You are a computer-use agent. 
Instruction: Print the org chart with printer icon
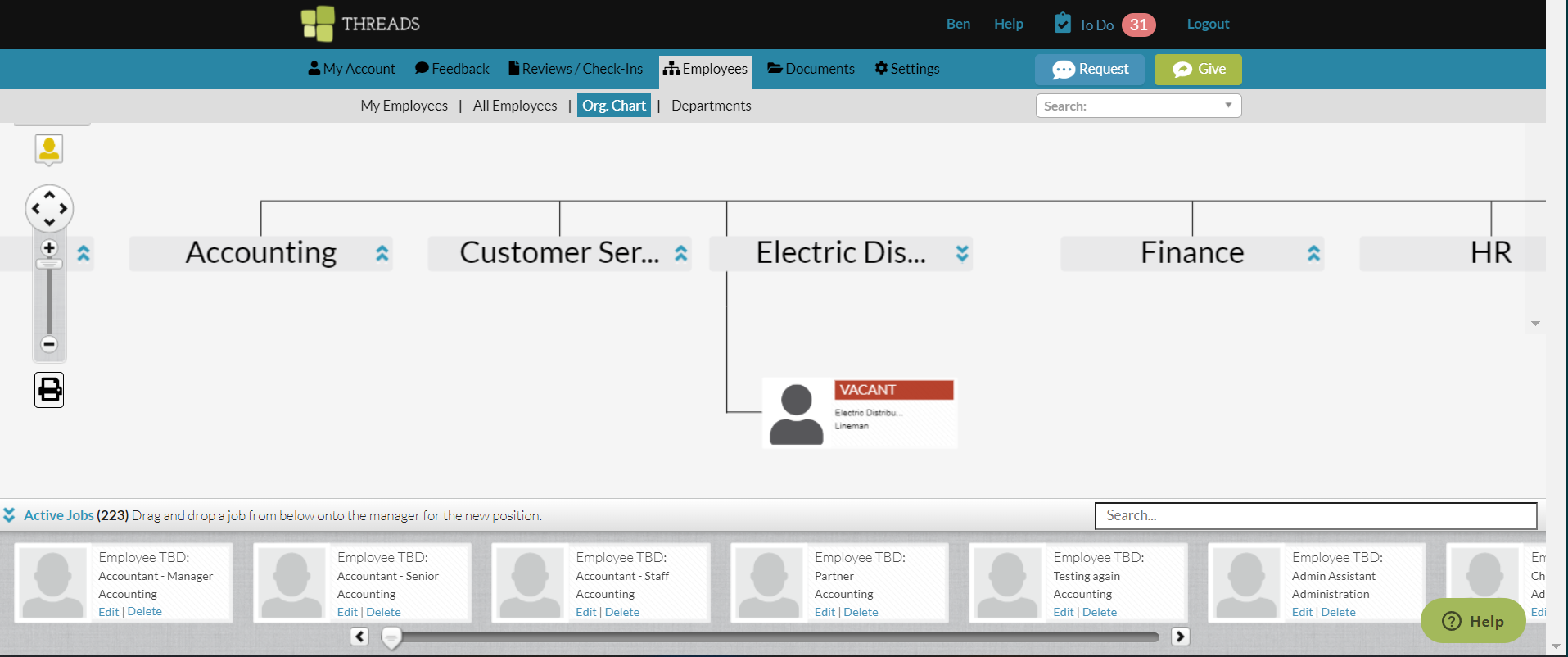click(49, 390)
